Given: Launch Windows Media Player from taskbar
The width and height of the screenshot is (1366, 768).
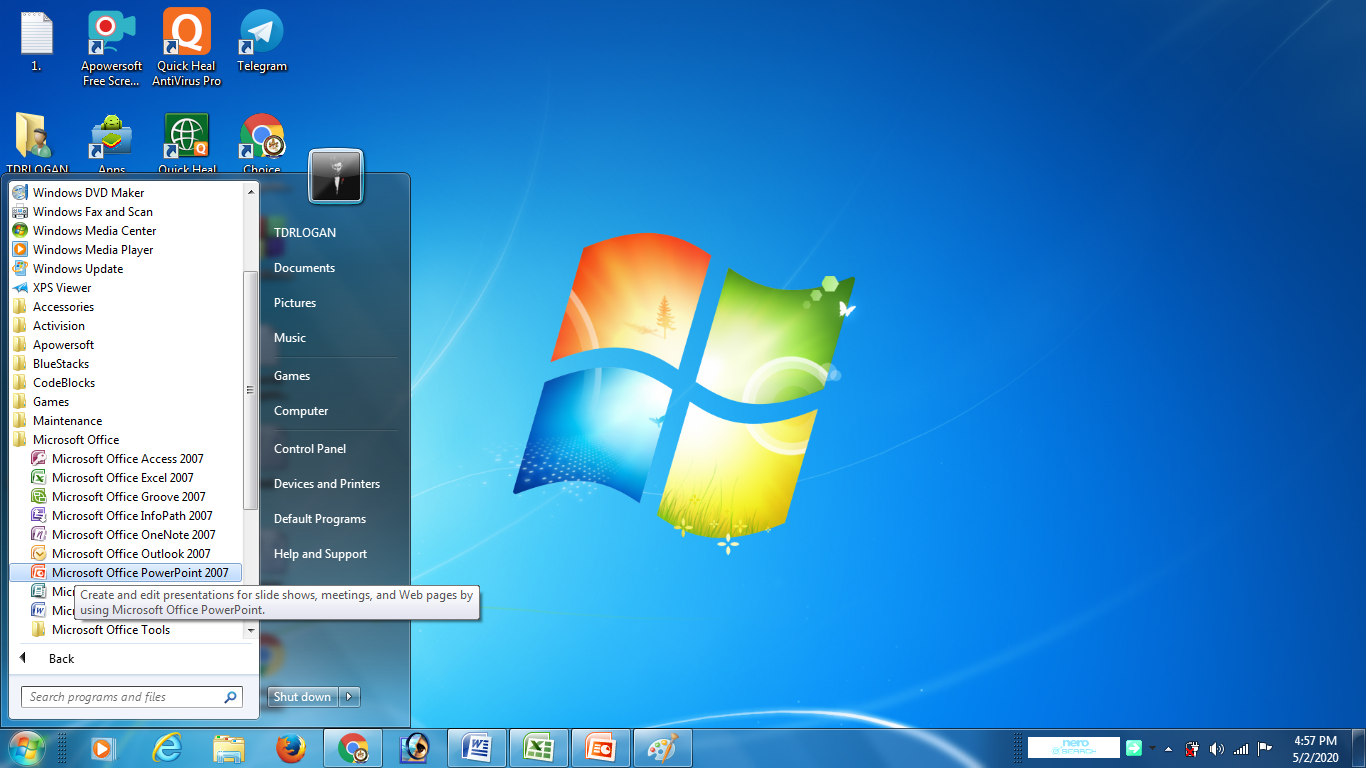Looking at the screenshot, I should click(101, 748).
